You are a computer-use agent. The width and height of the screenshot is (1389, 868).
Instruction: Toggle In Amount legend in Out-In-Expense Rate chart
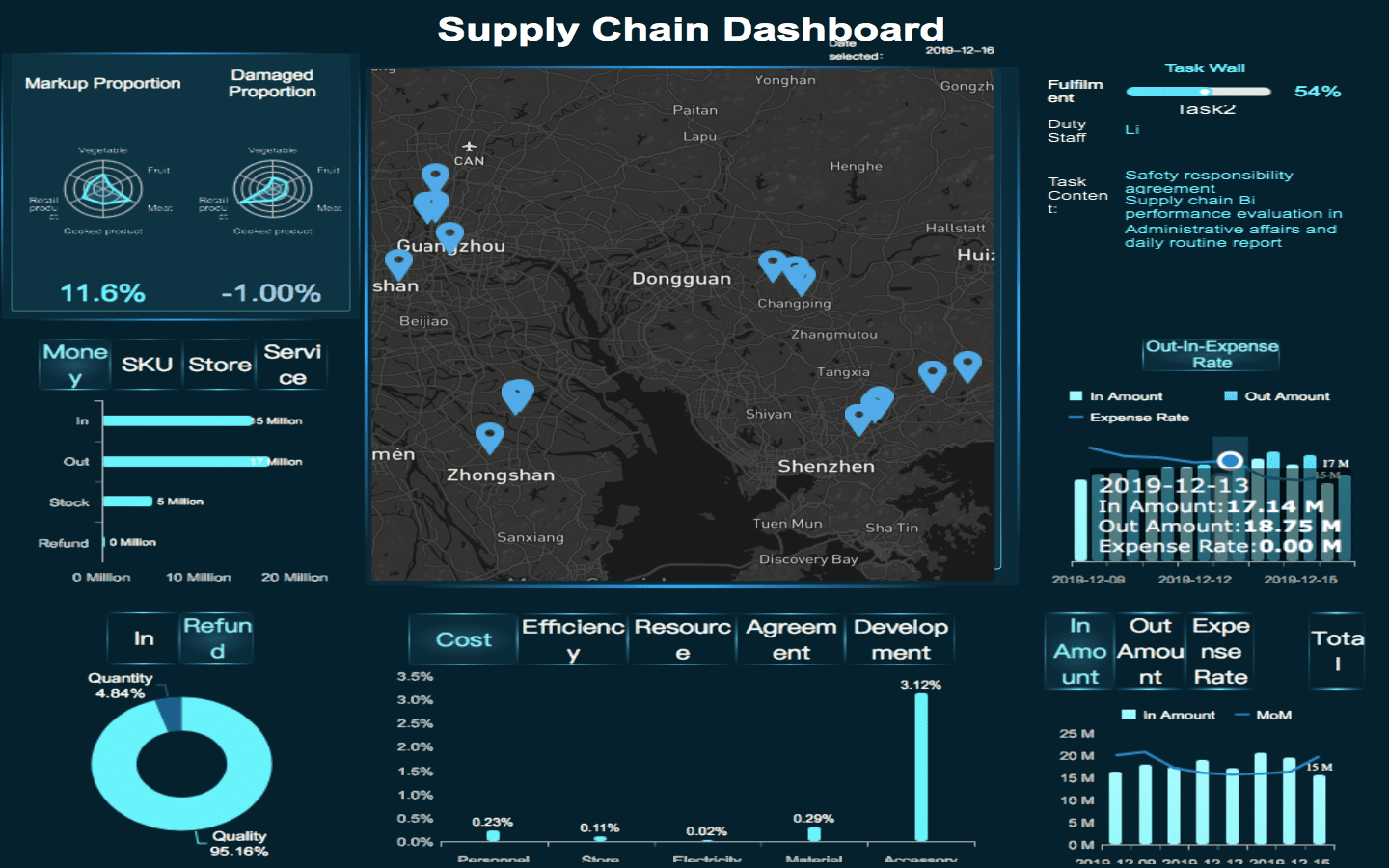click(1116, 396)
